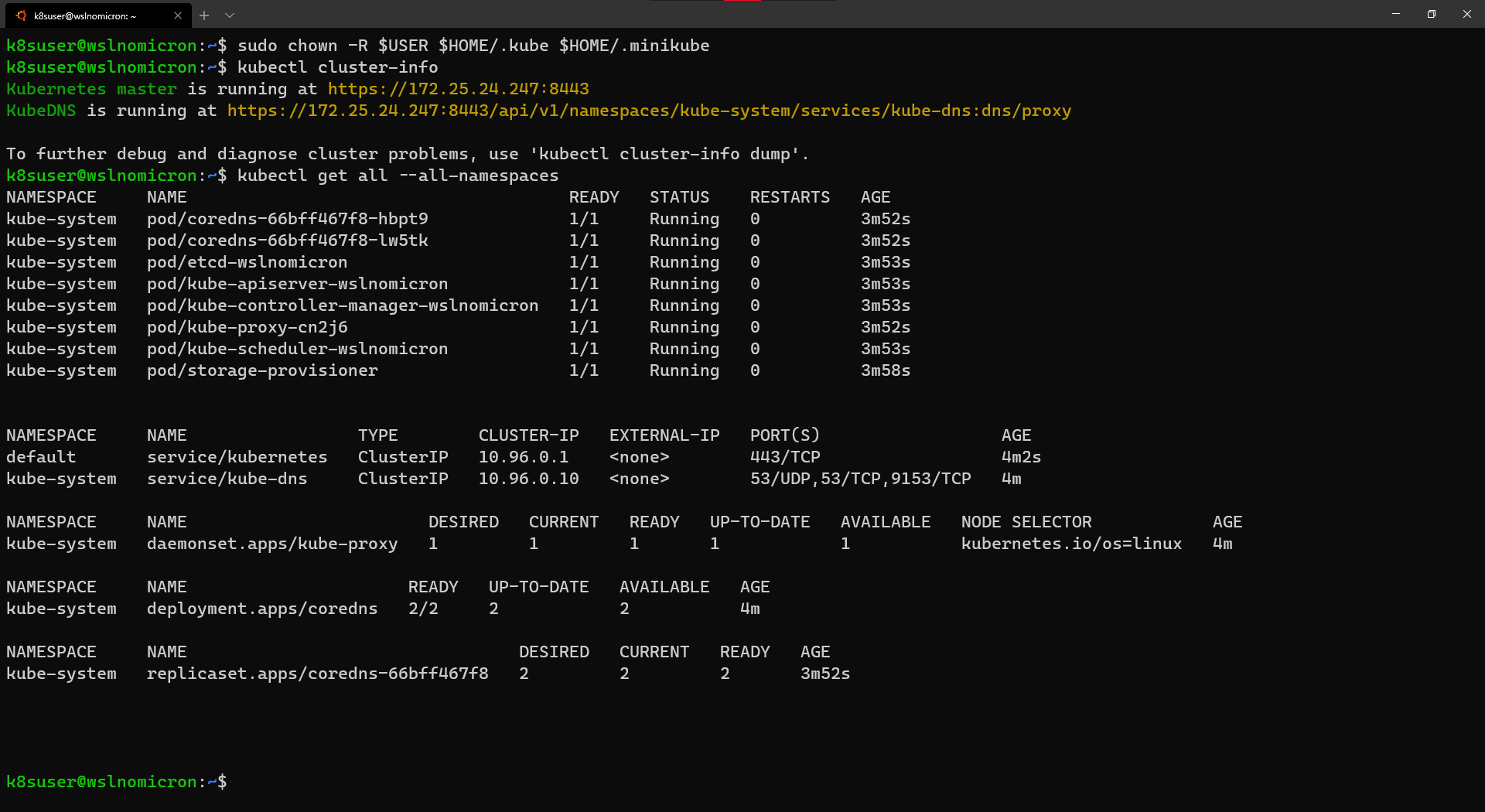The image size is (1485, 812).
Task: Restore down the terminal window
Action: click(x=1432, y=14)
